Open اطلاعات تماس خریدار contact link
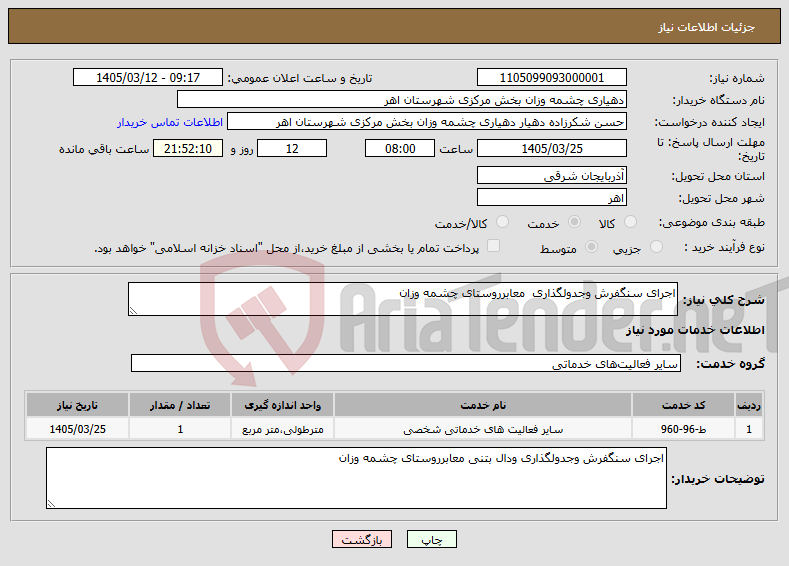Image resolution: width=789 pixels, height=566 pixels. coord(170,122)
